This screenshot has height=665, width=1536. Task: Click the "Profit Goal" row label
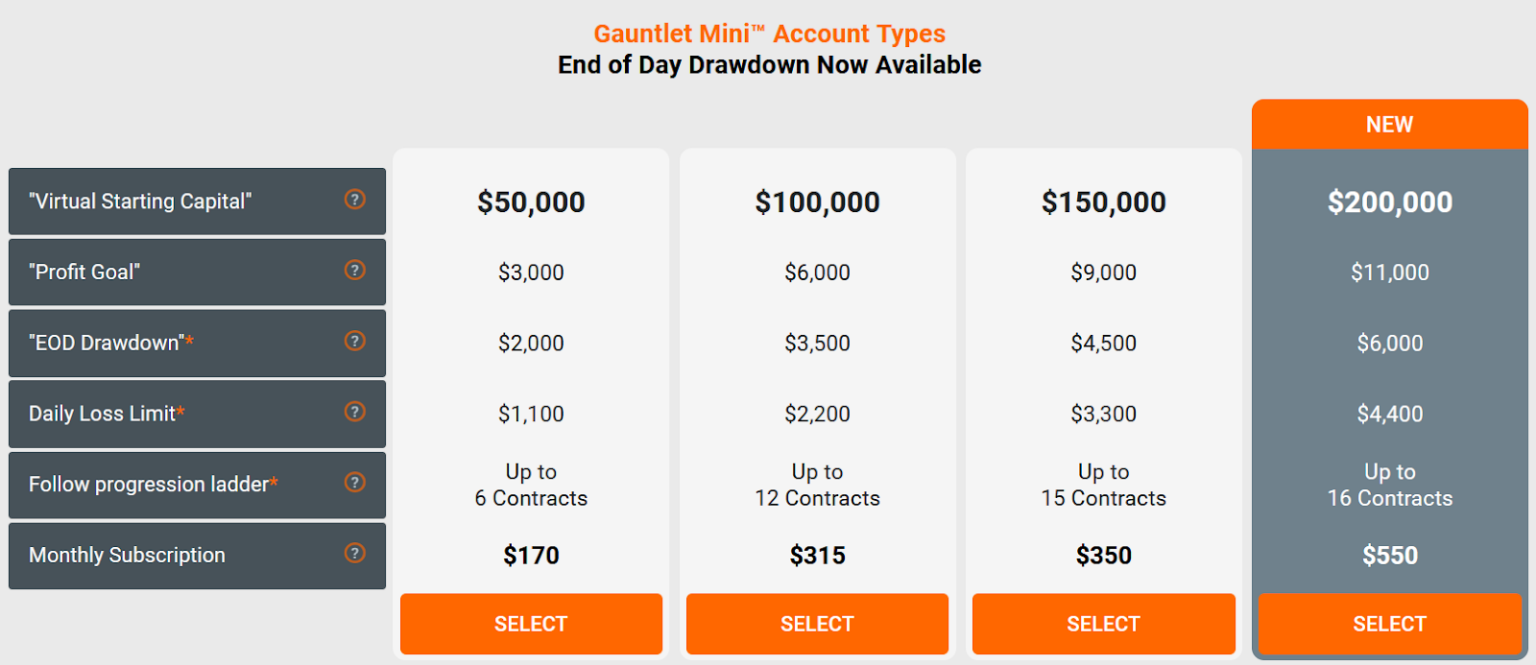point(84,272)
